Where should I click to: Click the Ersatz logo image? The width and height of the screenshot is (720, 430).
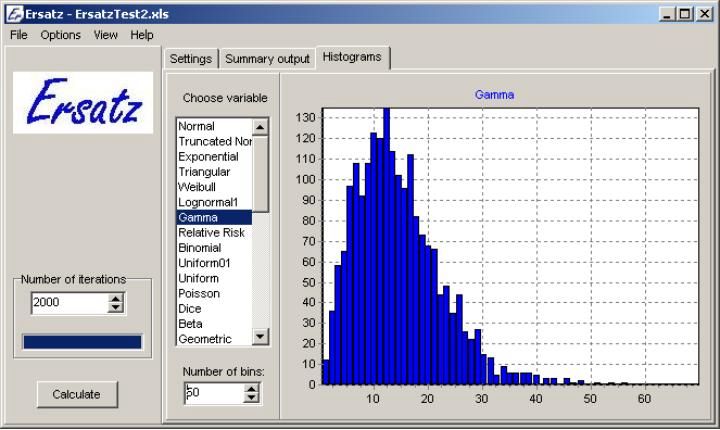83,103
